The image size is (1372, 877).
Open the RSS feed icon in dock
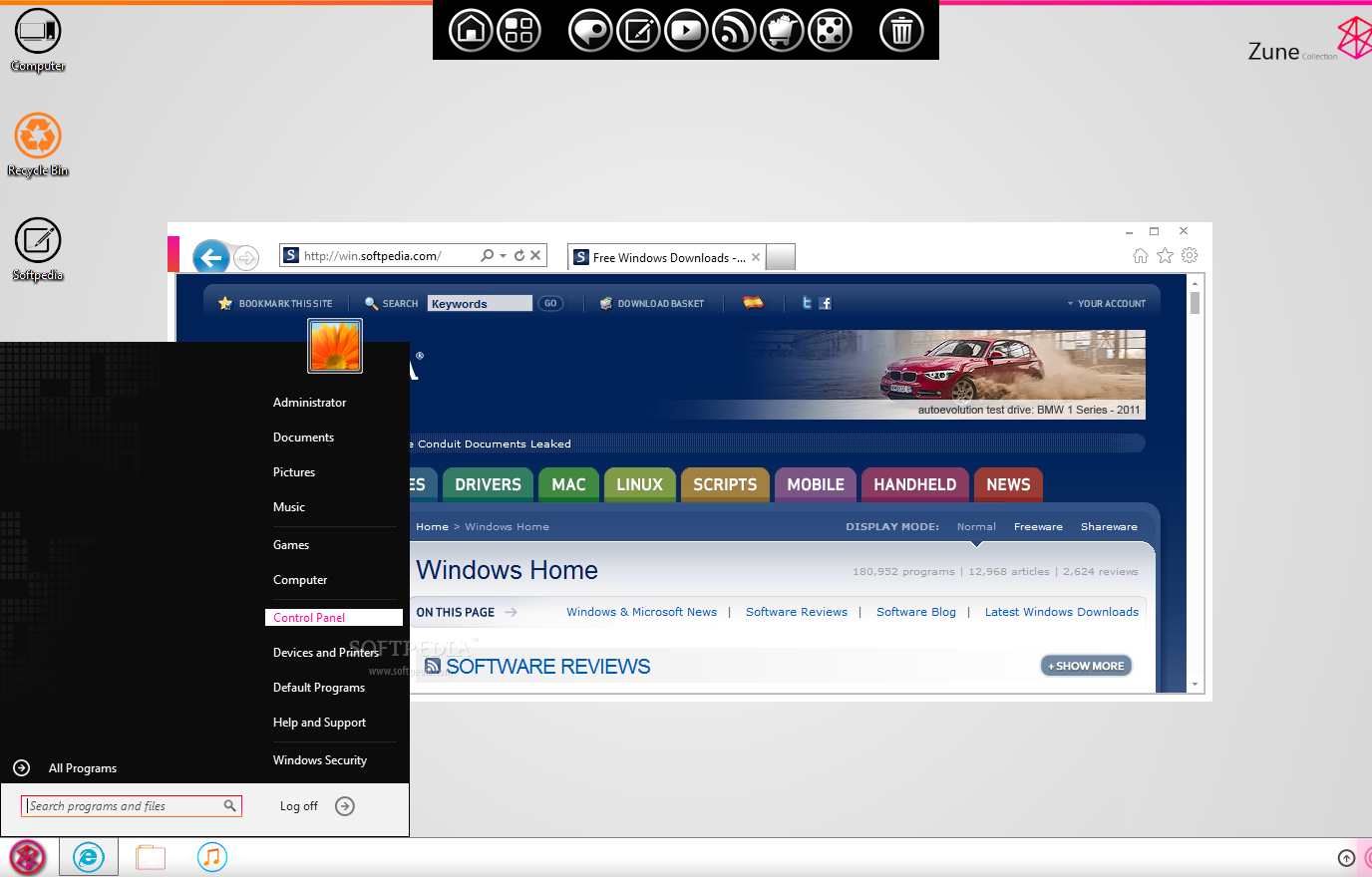tap(734, 30)
